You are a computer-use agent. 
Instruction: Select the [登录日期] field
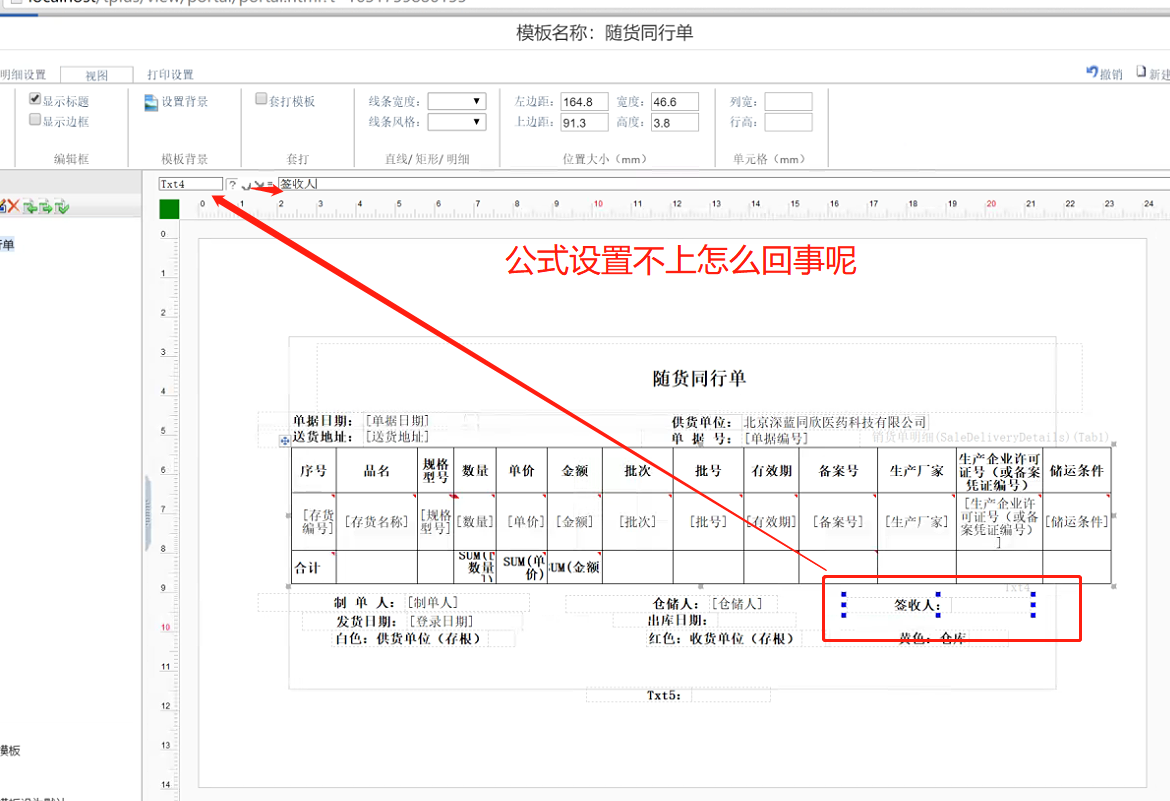pyautogui.click(x=441, y=621)
